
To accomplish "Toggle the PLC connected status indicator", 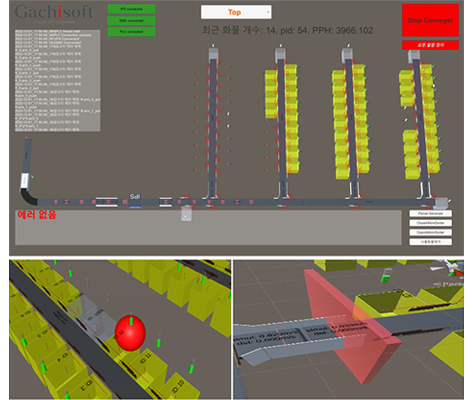I will [x=131, y=32].
